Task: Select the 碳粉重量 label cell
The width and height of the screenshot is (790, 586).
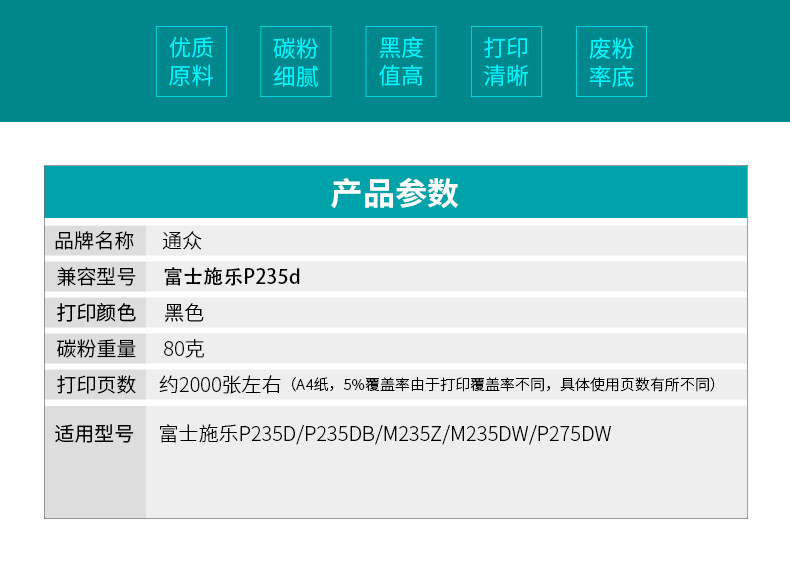Action: point(95,348)
